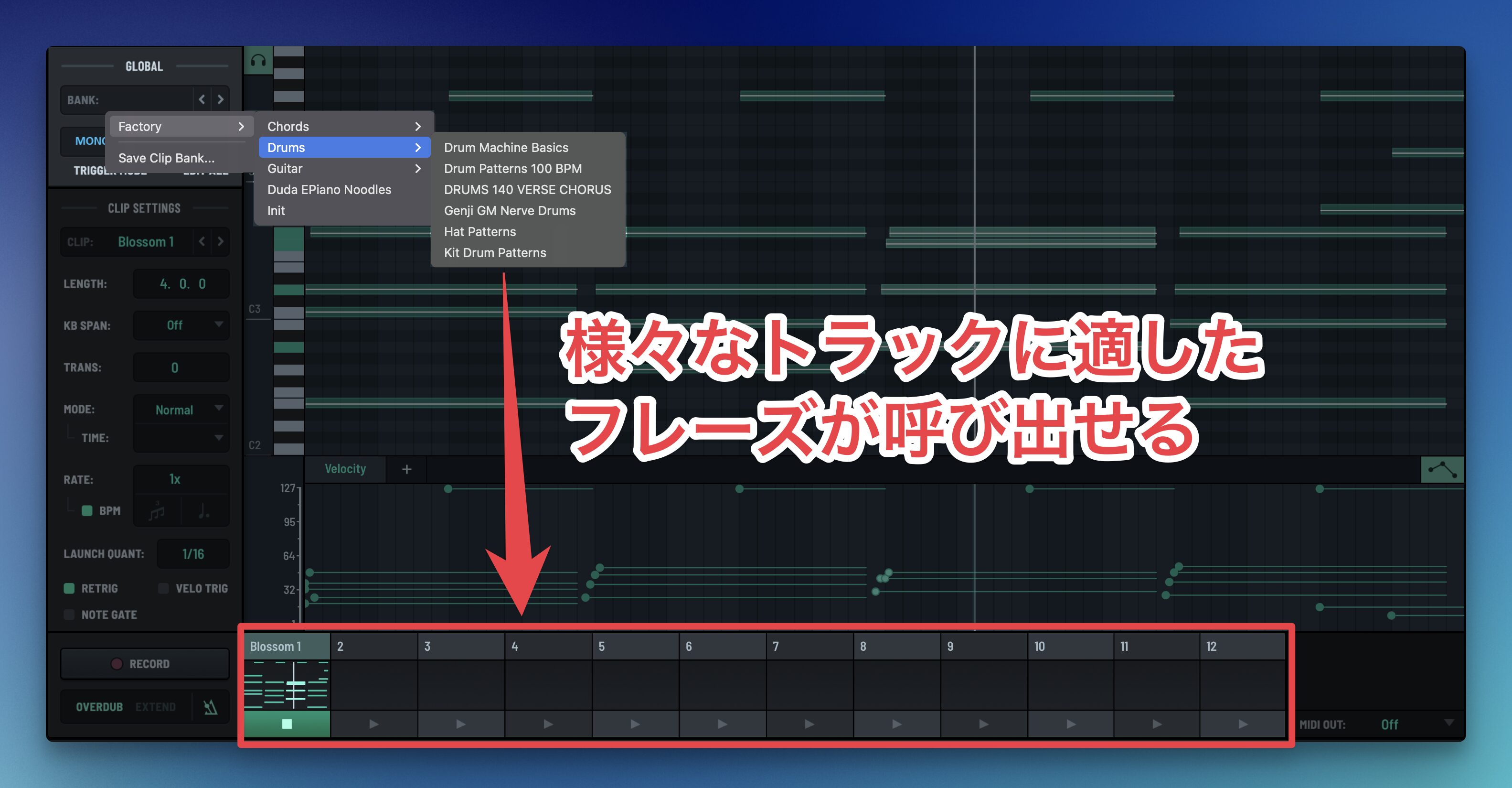Add a new lane with plus icon
This screenshot has height=788, width=1512.
[406, 469]
